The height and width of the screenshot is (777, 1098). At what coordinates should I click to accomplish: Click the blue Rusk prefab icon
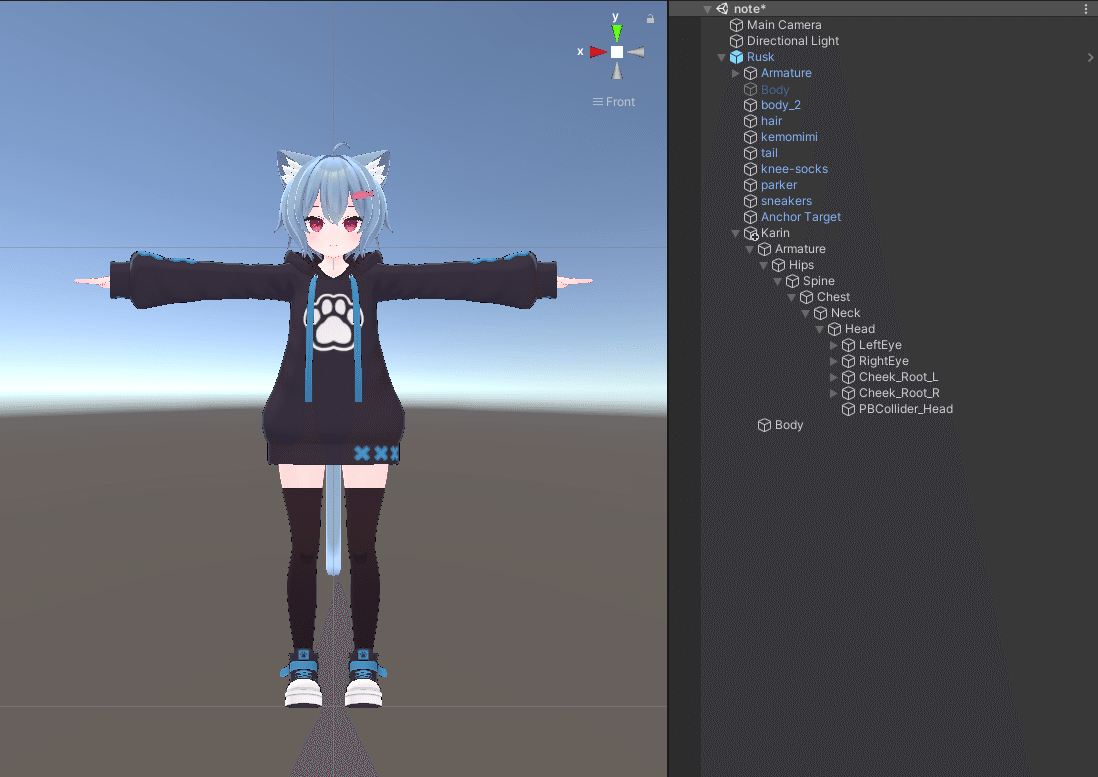pyautogui.click(x=737, y=57)
